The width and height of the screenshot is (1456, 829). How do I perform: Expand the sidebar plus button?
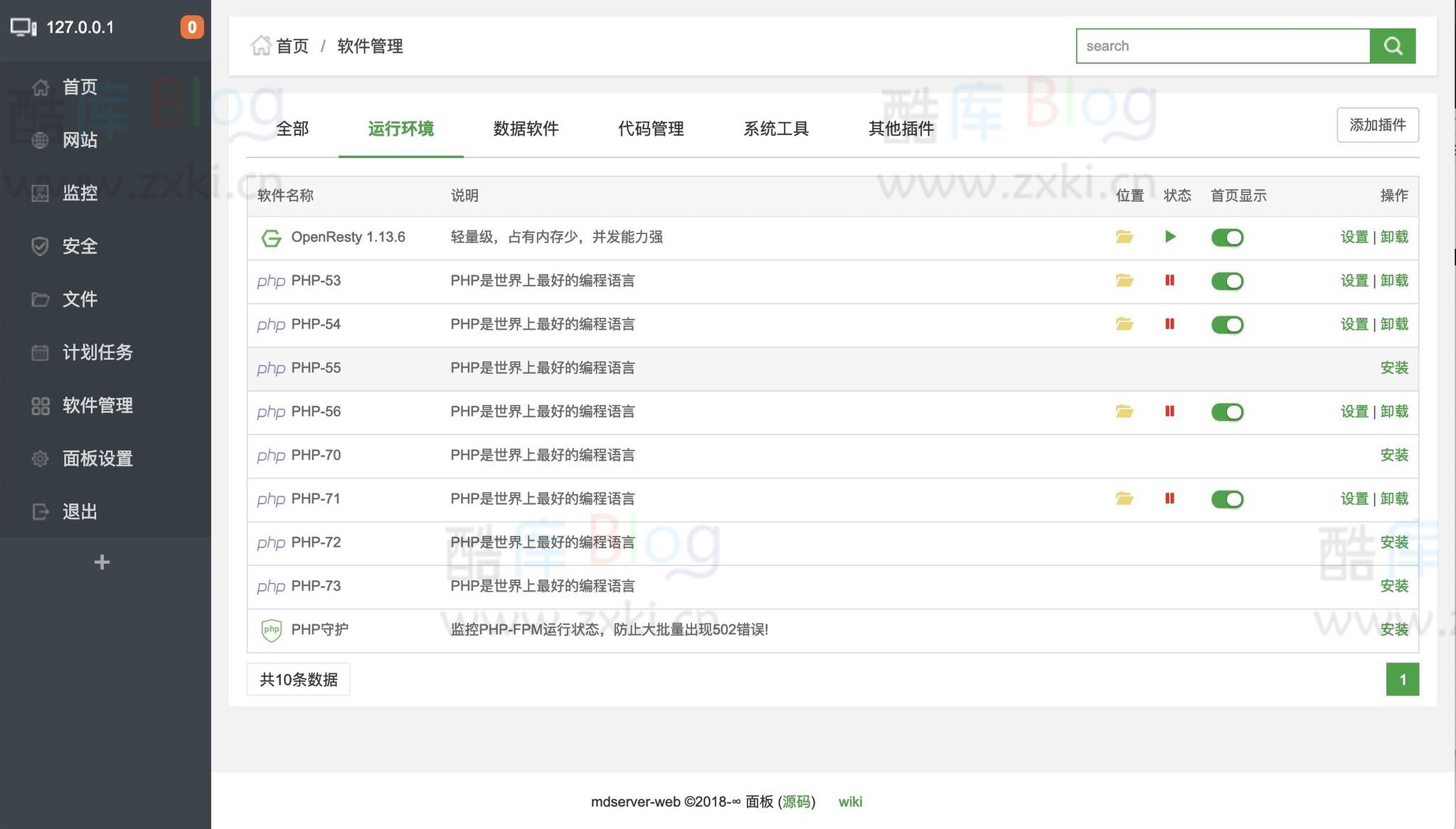[x=102, y=562]
